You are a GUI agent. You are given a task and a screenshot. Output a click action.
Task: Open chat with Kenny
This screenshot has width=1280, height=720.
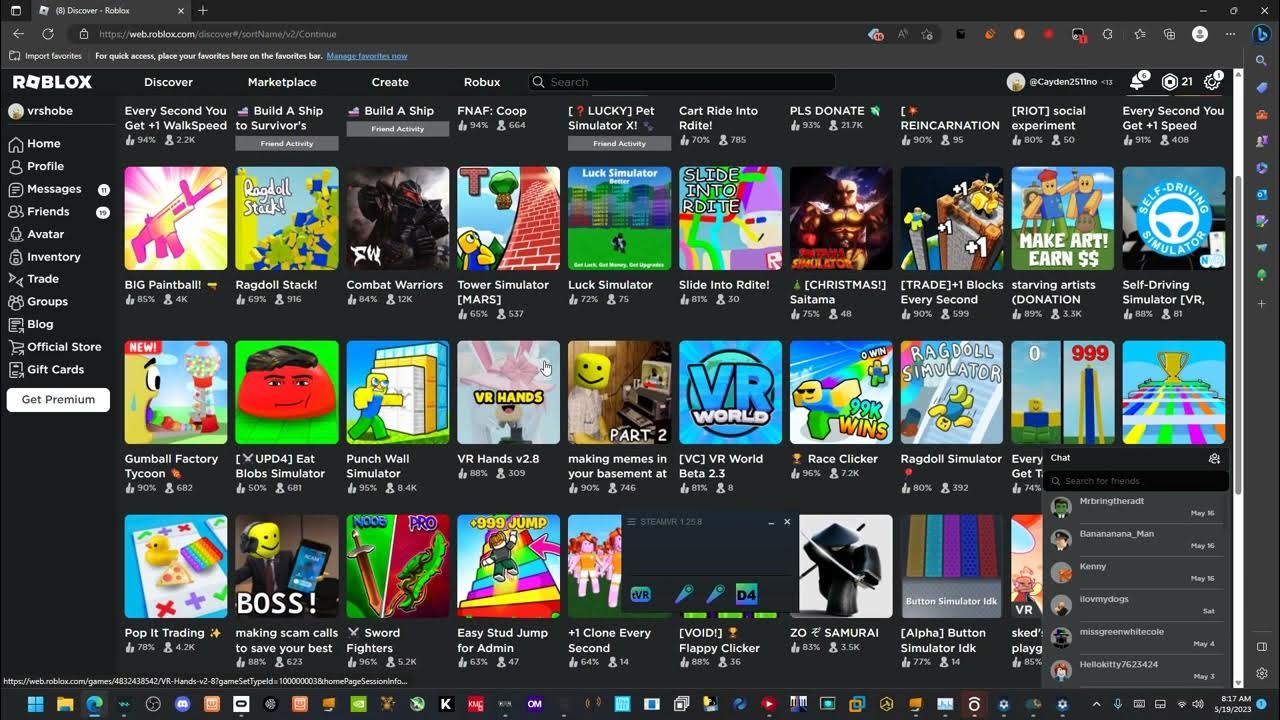click(1136, 572)
